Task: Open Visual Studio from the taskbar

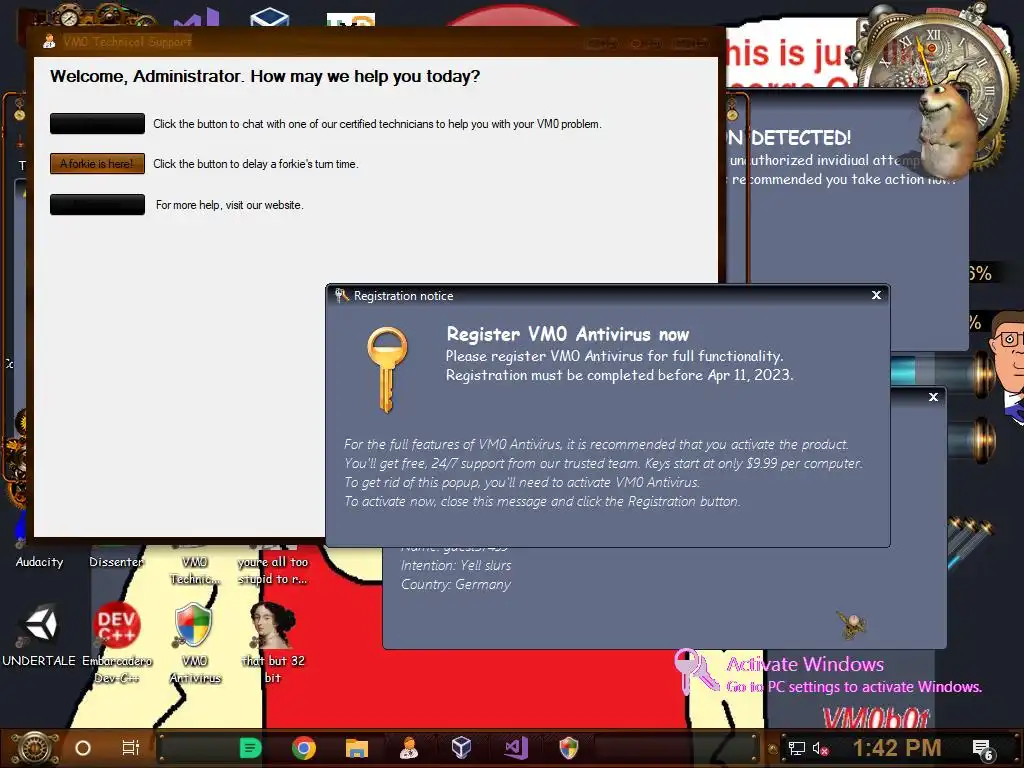Action: tap(515, 747)
